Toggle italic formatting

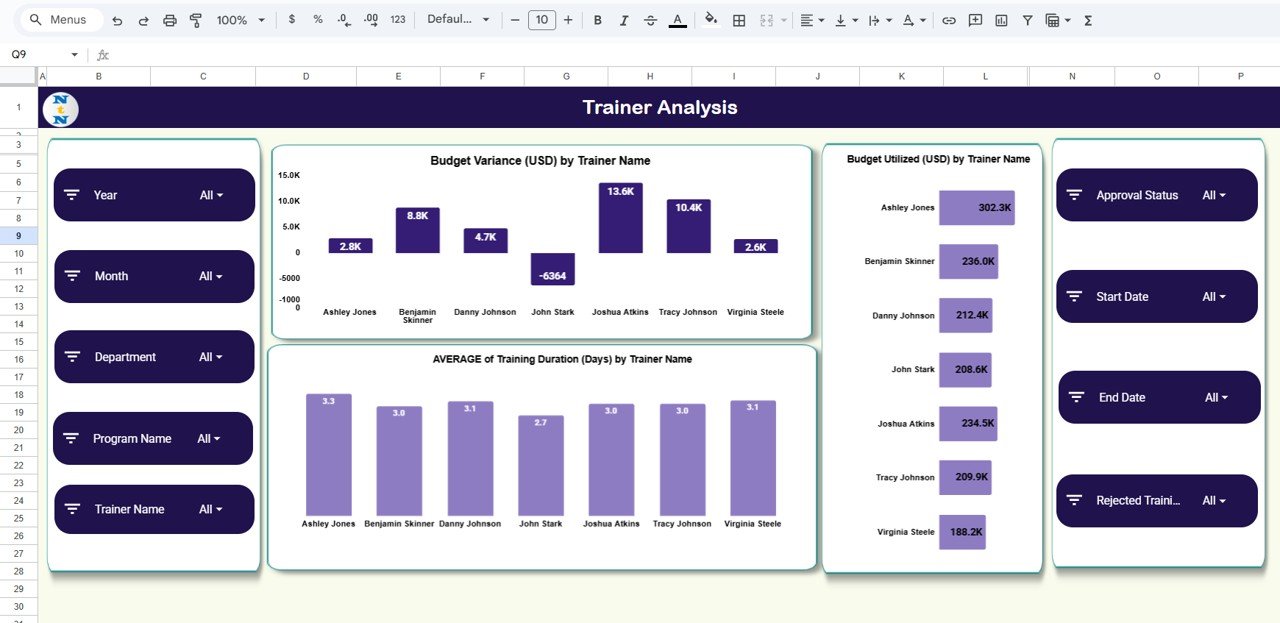pos(624,20)
